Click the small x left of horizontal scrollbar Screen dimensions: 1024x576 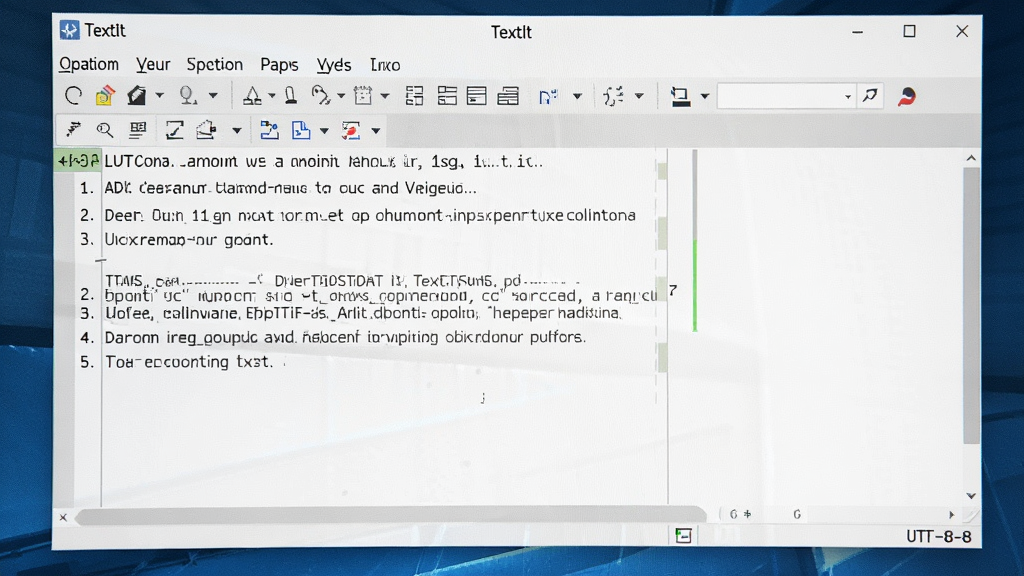pyautogui.click(x=63, y=517)
